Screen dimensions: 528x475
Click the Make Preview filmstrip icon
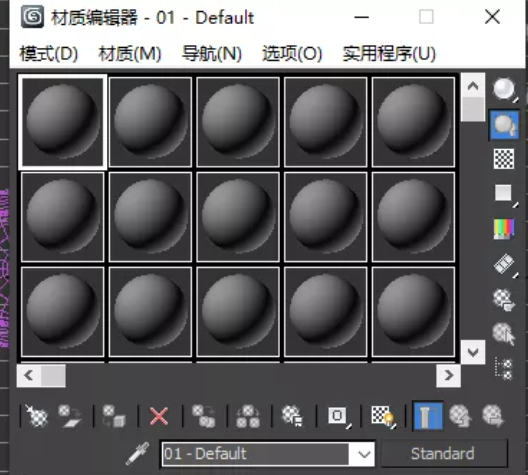coord(504,265)
